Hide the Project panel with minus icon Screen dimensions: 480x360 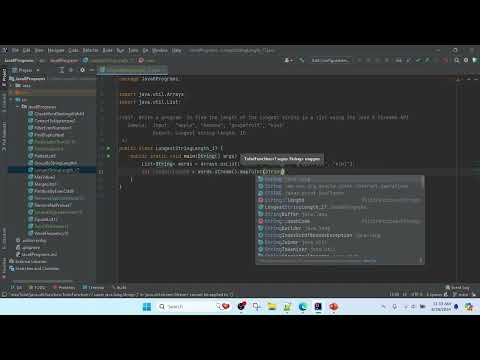pos(91,70)
